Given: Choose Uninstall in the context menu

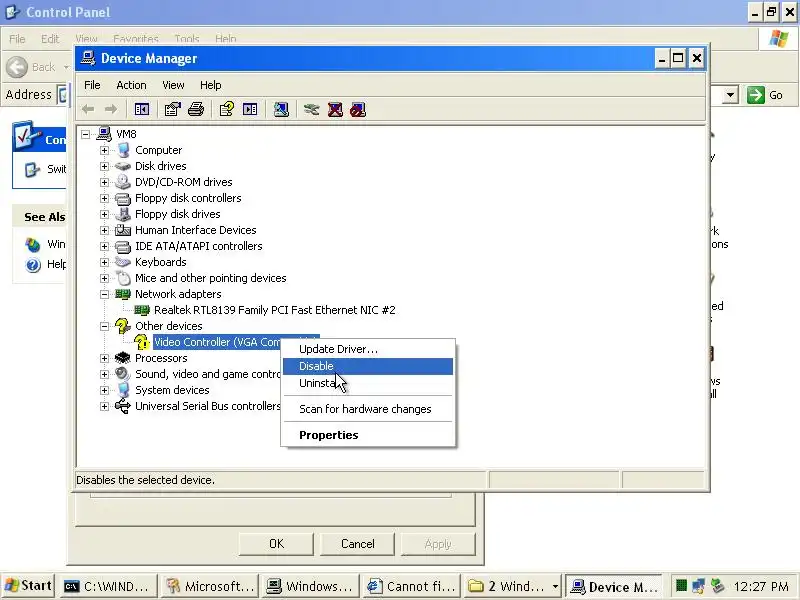Looking at the screenshot, I should pyautogui.click(x=367, y=383).
